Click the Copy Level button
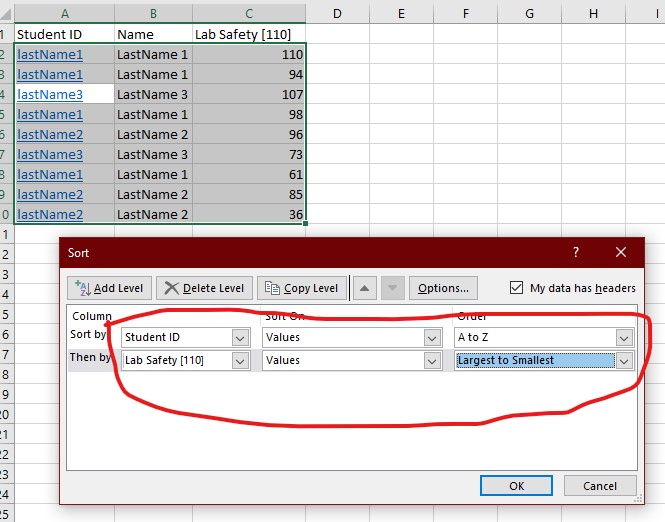665x522 pixels. [301, 288]
